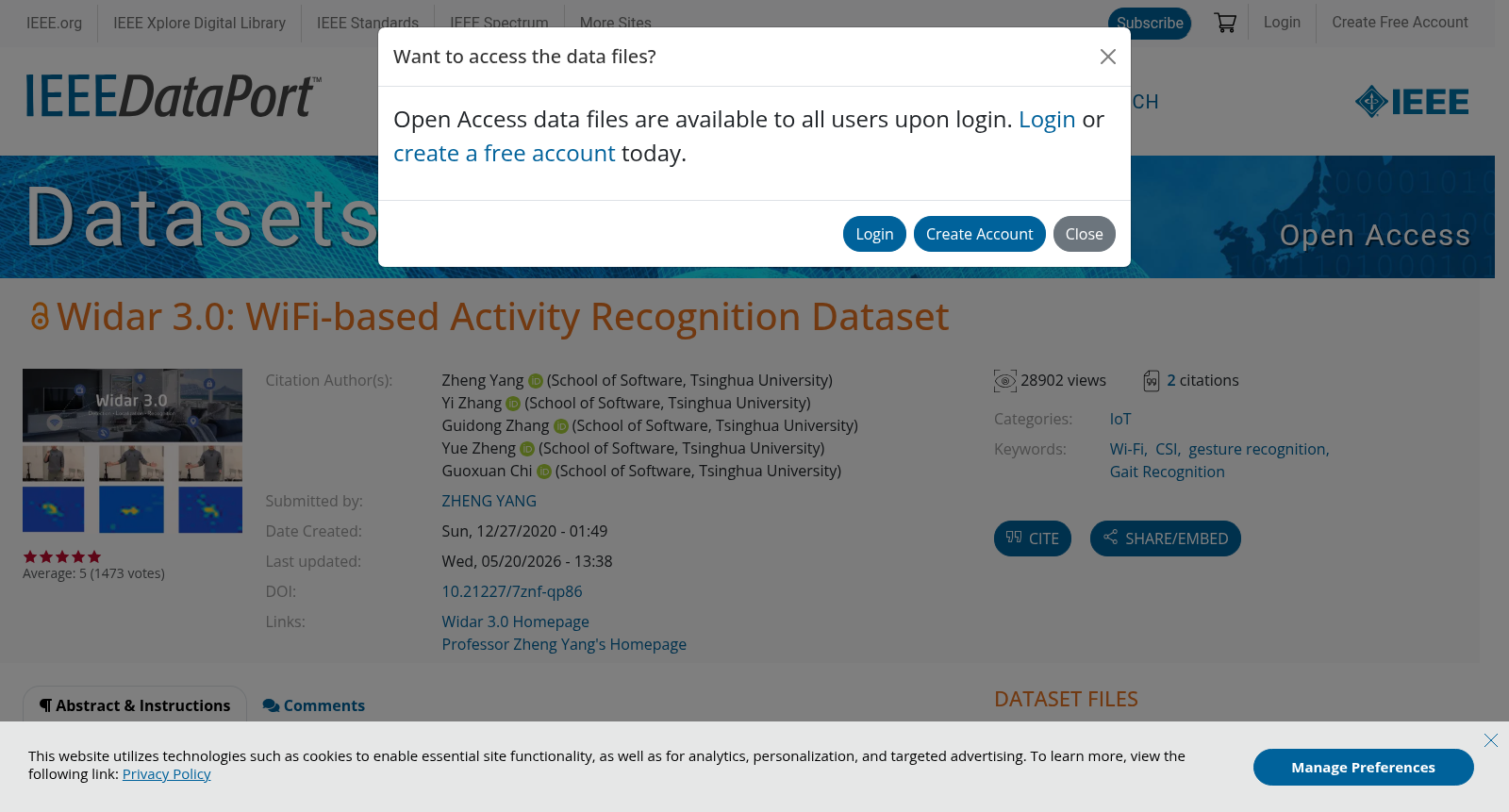This screenshot has width=1509, height=812.
Task: Open Create Free Account in top bar
Action: coord(1400,22)
